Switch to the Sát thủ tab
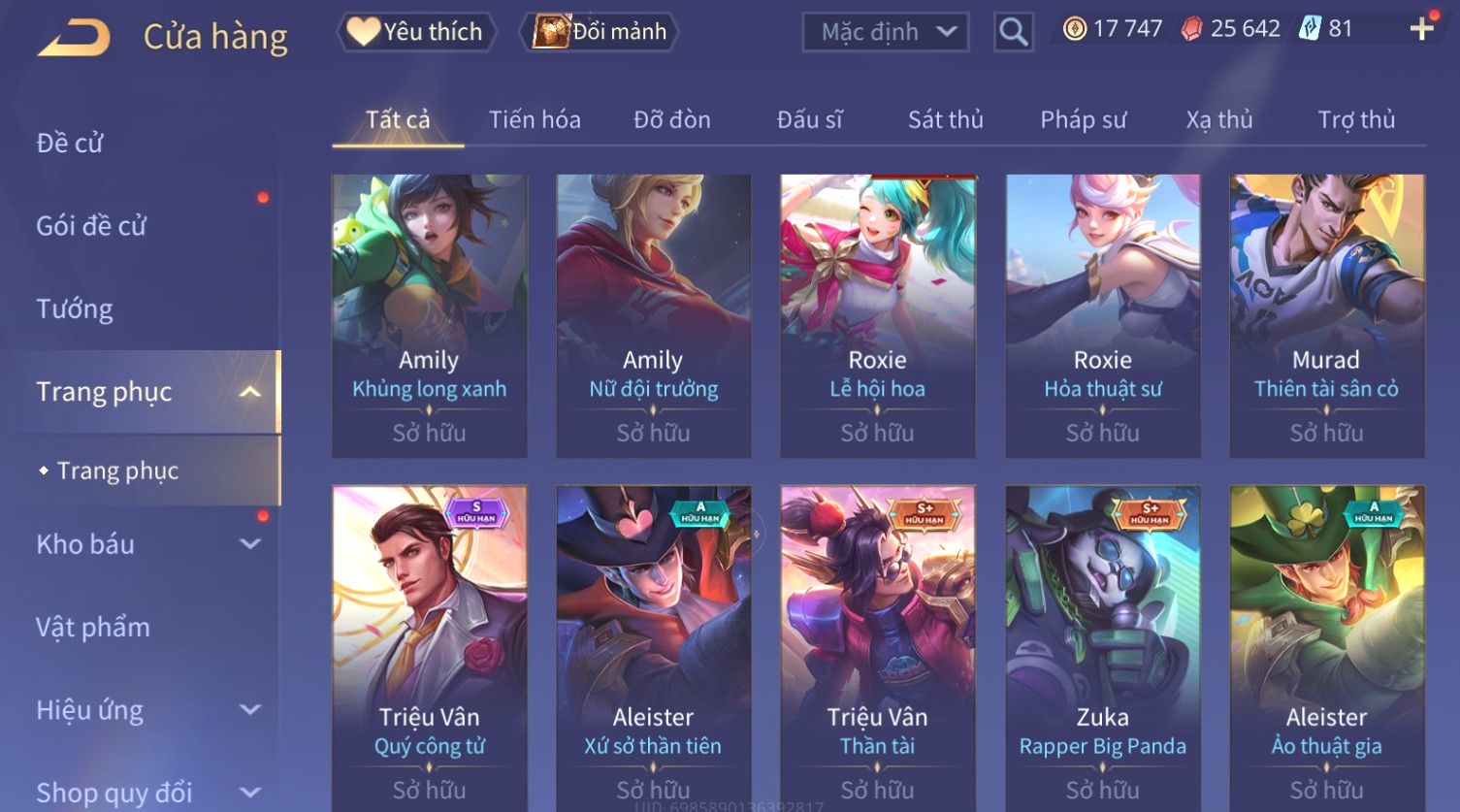The image size is (1460, 812). click(x=946, y=119)
